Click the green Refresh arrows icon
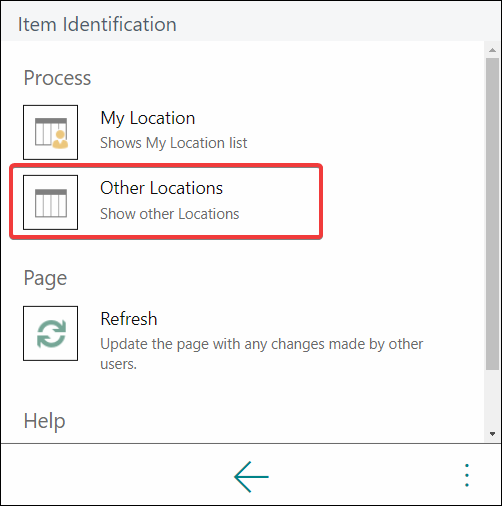Screen dimensions: 502x506 coord(51,333)
